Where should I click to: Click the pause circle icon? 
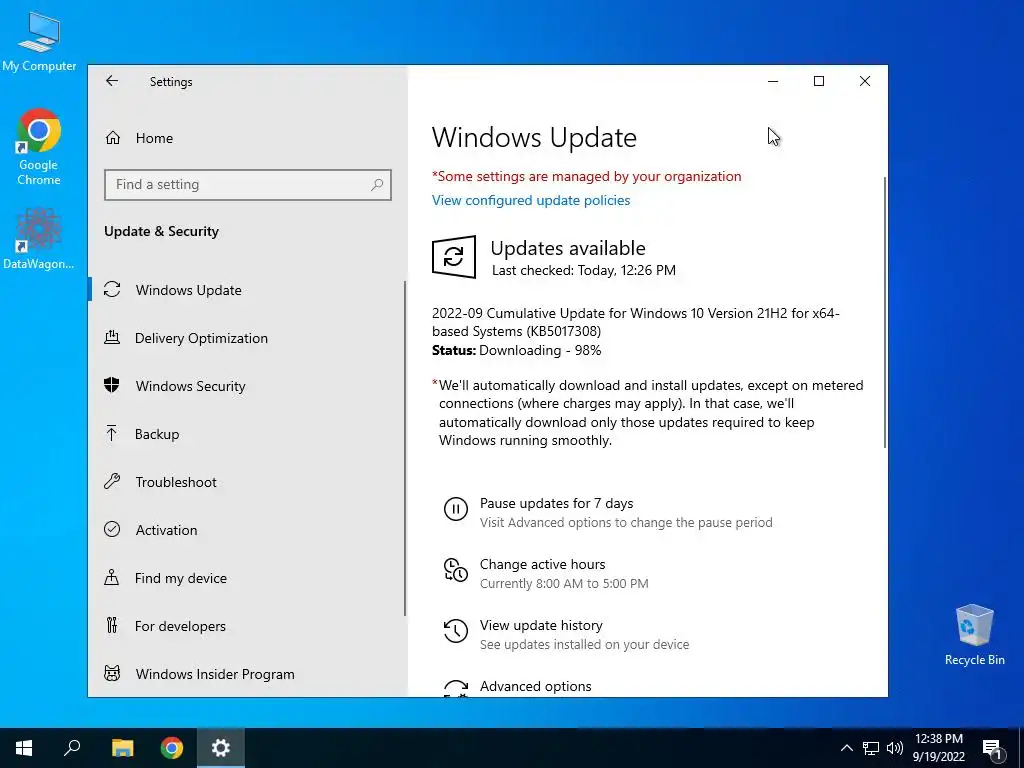coord(456,509)
